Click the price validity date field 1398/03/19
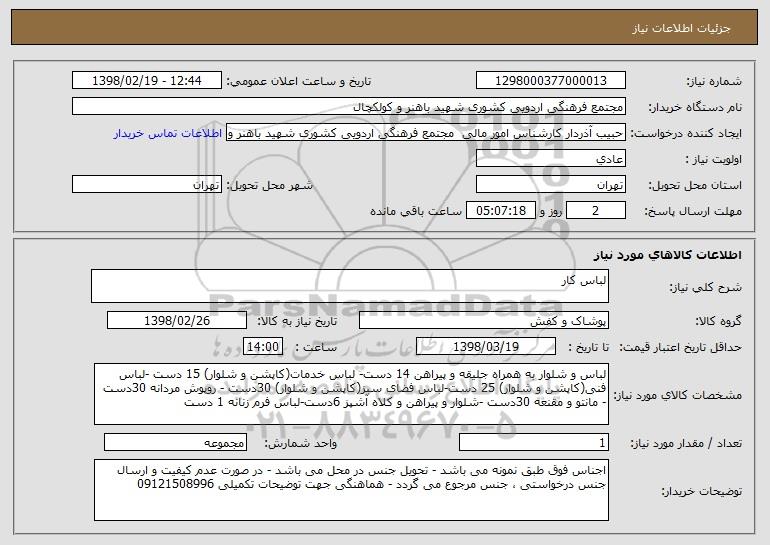This screenshot has height=545, width=770. [x=486, y=347]
